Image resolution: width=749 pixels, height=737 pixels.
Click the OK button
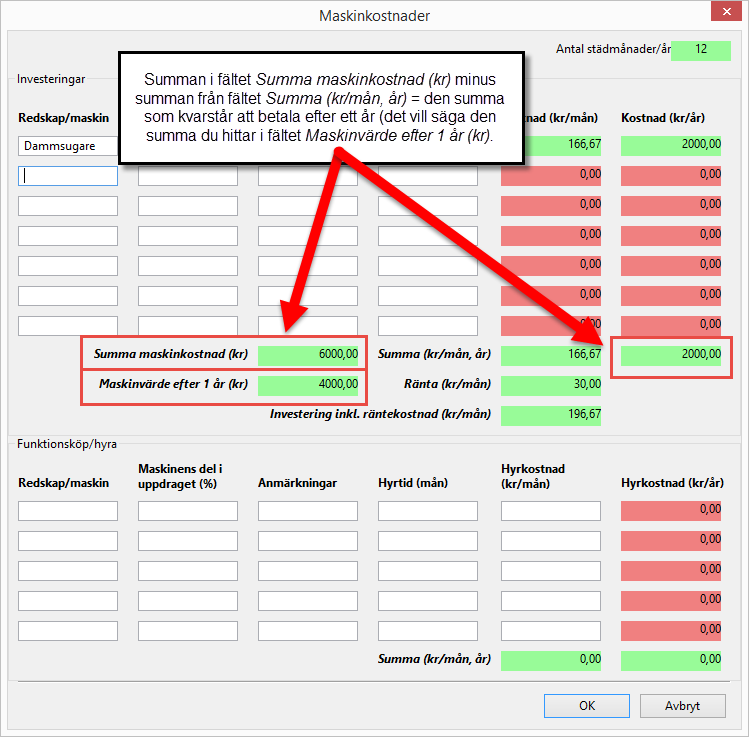[x=587, y=705]
